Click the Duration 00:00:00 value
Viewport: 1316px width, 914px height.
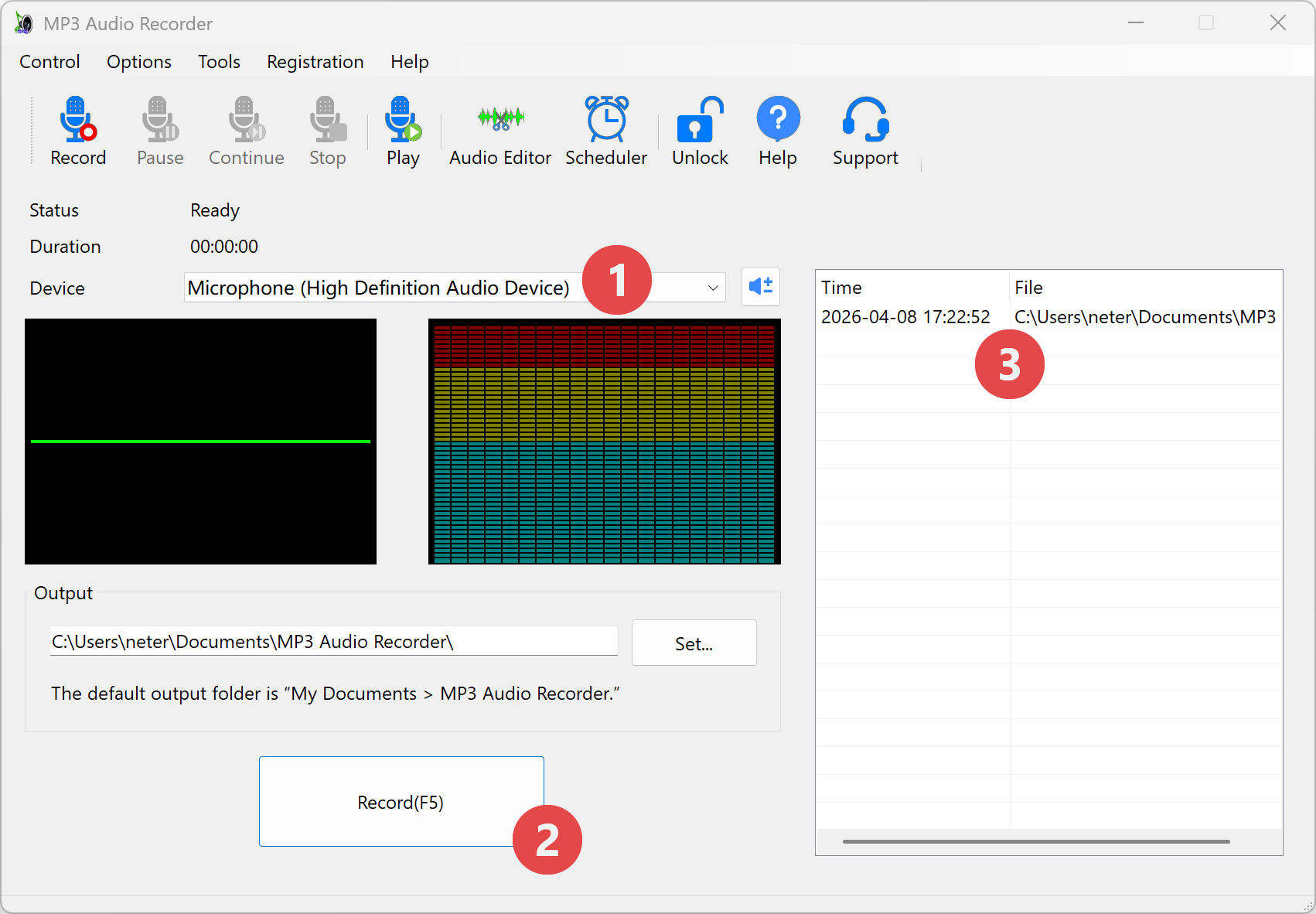point(224,247)
